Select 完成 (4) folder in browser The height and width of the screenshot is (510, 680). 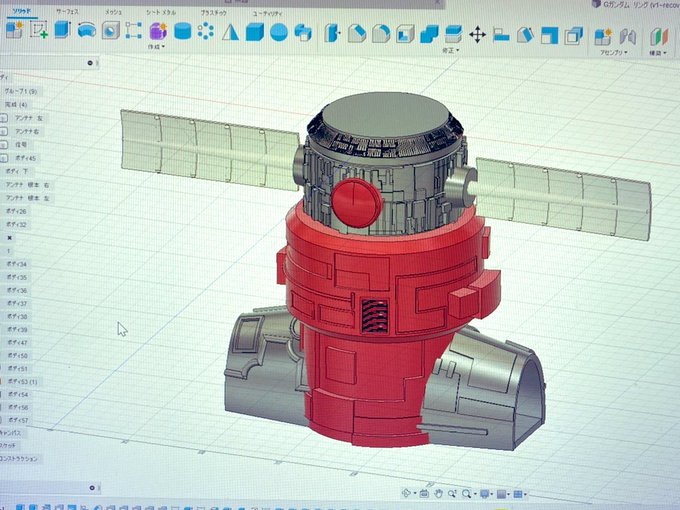point(16,105)
